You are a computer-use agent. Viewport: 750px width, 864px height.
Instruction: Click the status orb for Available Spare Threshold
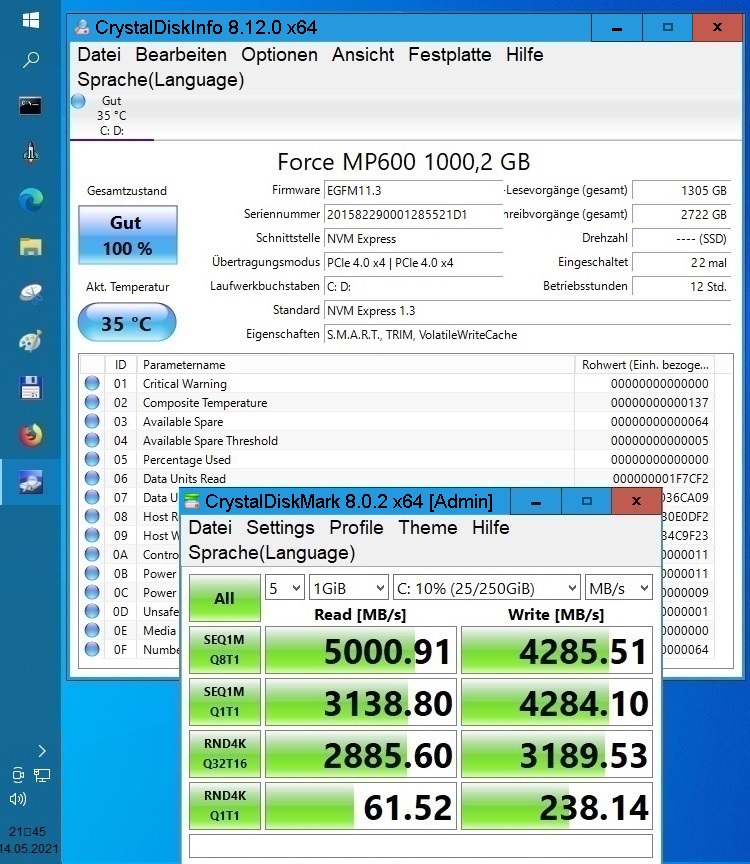click(92, 440)
